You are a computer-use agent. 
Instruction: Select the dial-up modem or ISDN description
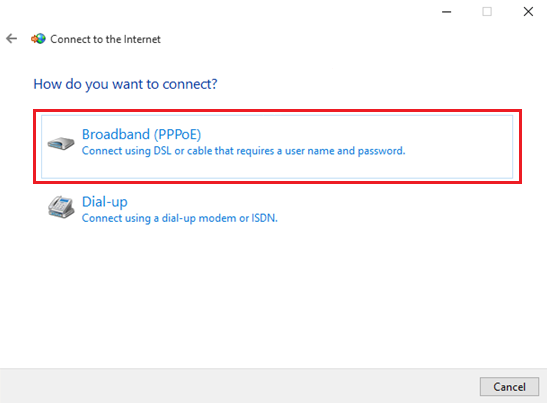pos(180,218)
